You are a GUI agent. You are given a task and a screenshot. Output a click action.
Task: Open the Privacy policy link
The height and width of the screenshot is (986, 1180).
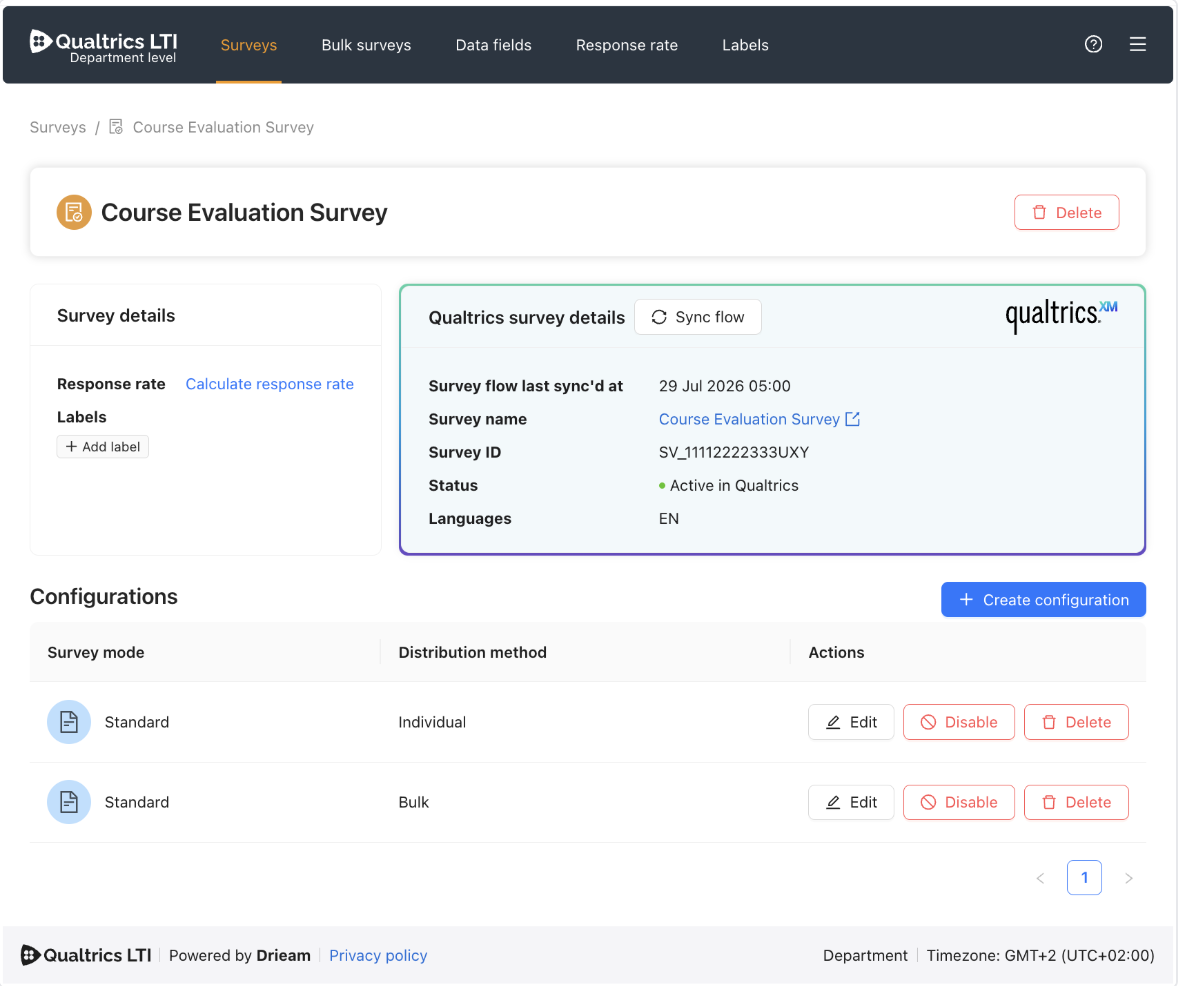click(x=378, y=955)
